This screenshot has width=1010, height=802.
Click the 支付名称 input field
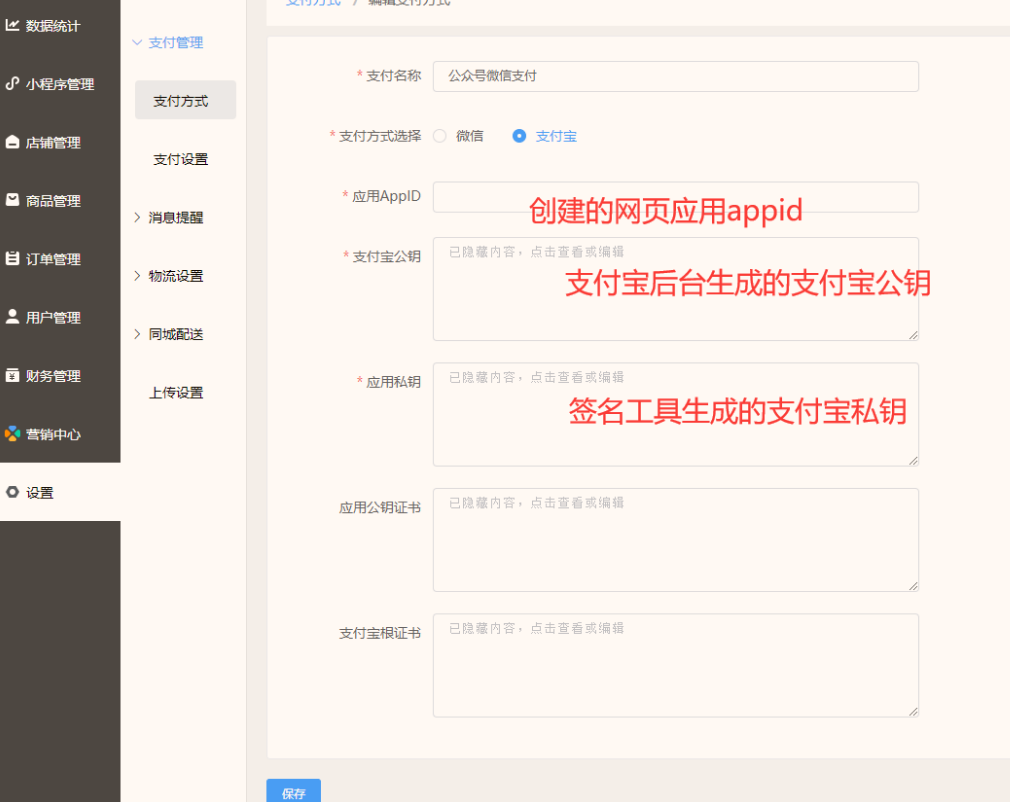tap(675, 76)
